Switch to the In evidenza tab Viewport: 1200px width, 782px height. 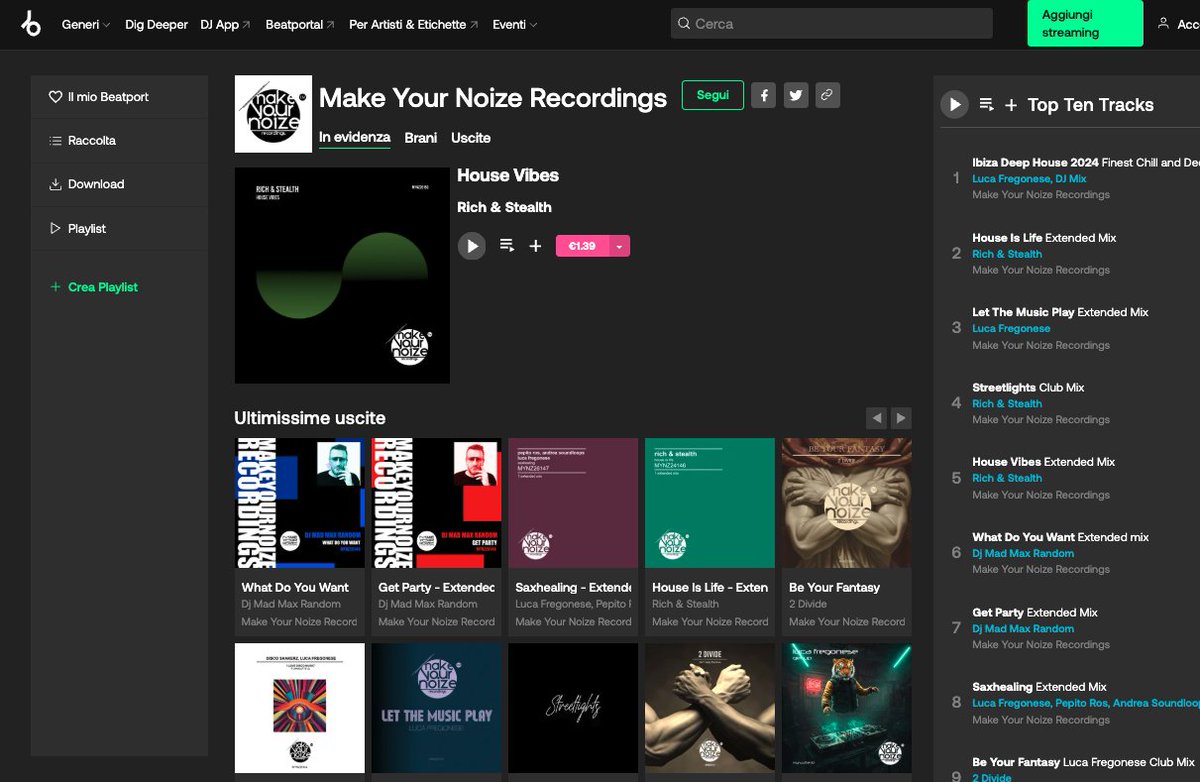point(355,138)
